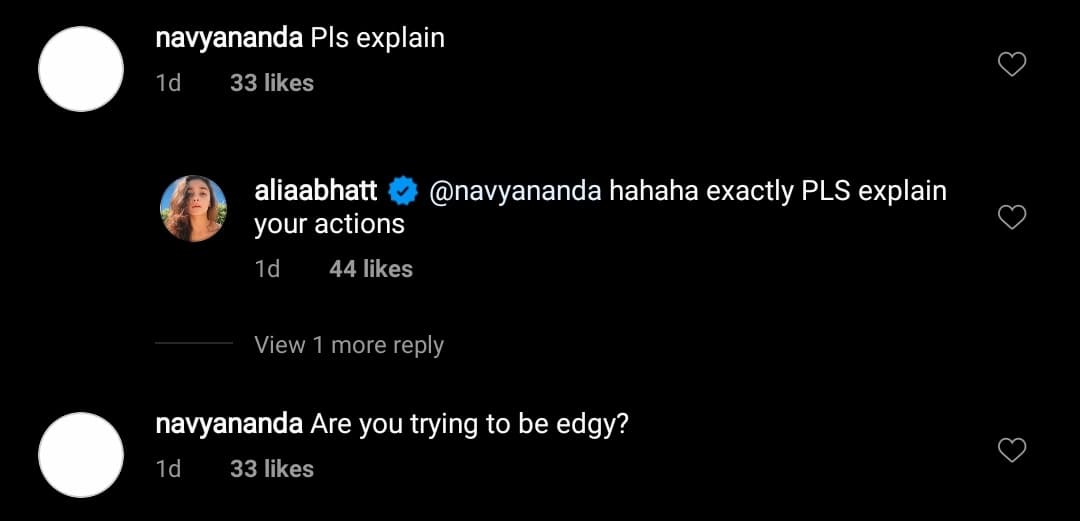Click the "1d" timestamp under the "edgy" comment
Viewport: 1080px width, 521px height.
click(169, 468)
